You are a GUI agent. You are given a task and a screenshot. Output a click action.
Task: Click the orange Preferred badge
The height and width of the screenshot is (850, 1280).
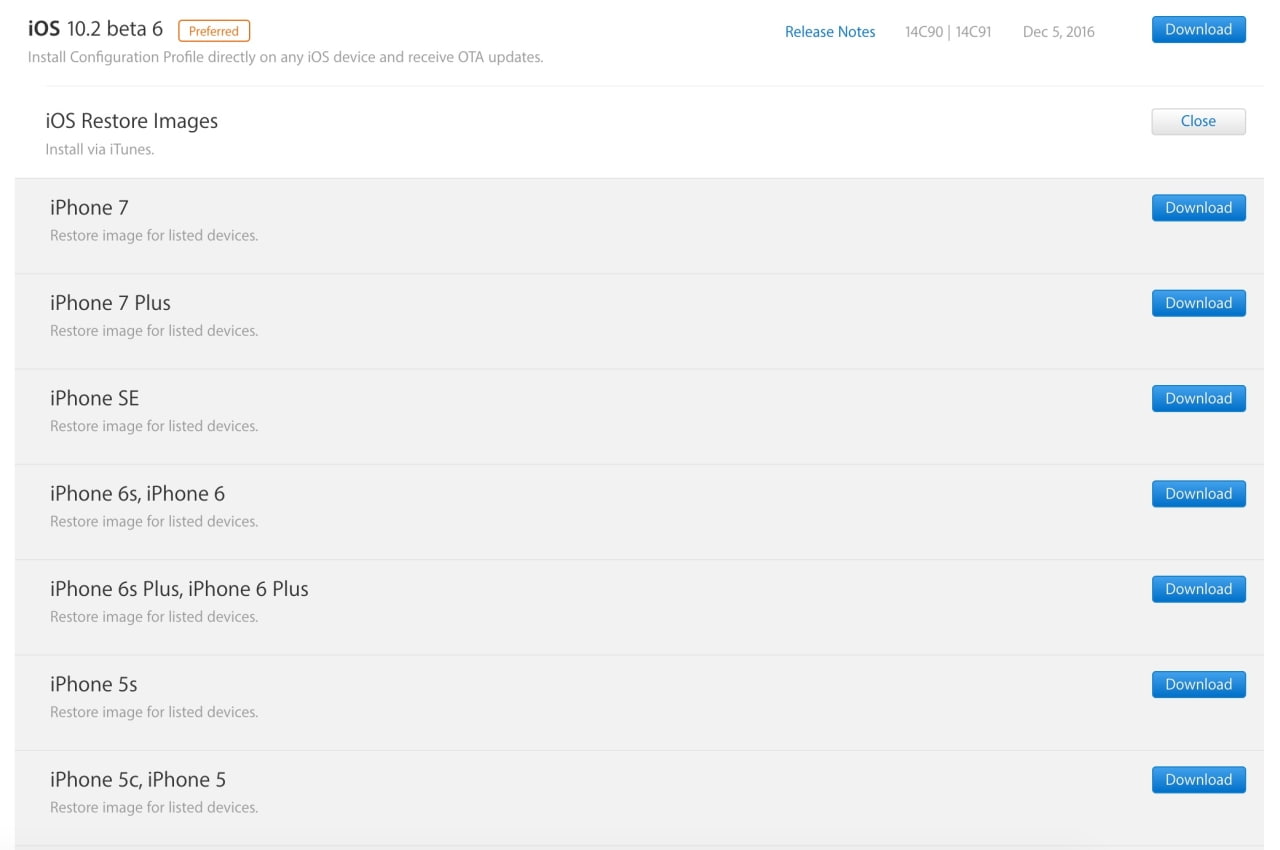pyautogui.click(x=214, y=31)
